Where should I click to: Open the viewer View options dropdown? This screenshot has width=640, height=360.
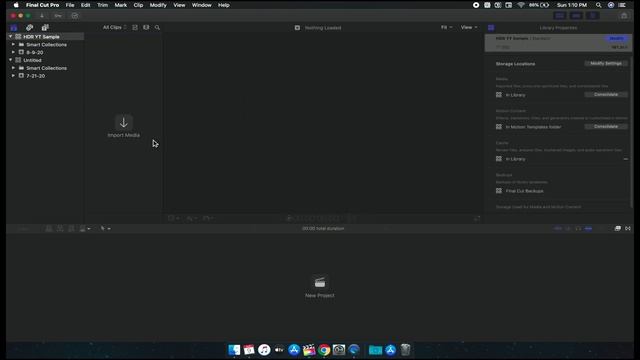(469, 27)
